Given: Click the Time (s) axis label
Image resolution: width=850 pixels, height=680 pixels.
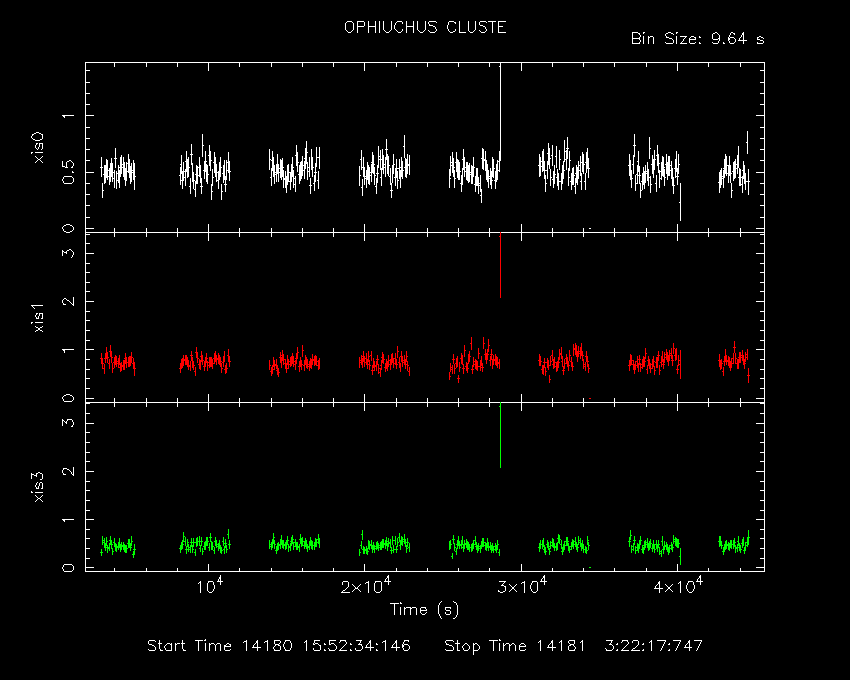Looking at the screenshot, I should click(424, 610).
